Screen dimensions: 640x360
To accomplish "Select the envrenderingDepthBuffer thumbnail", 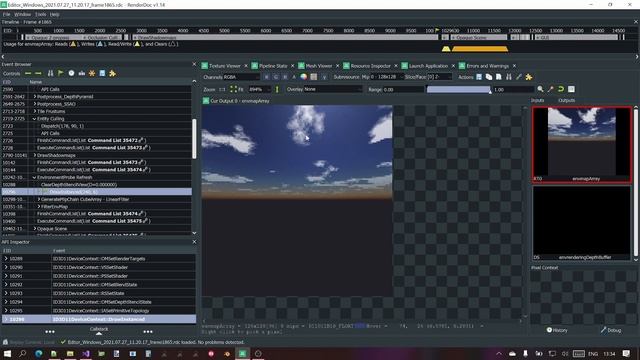I will tap(582, 223).
